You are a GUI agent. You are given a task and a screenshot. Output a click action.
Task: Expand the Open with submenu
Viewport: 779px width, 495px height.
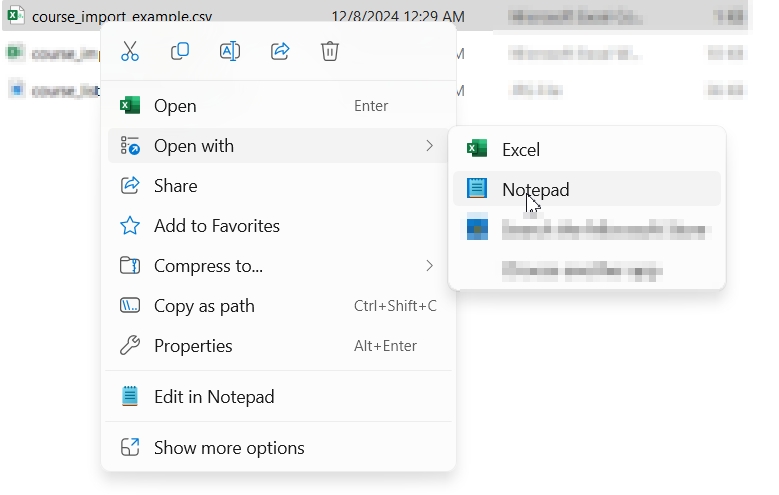pos(278,146)
